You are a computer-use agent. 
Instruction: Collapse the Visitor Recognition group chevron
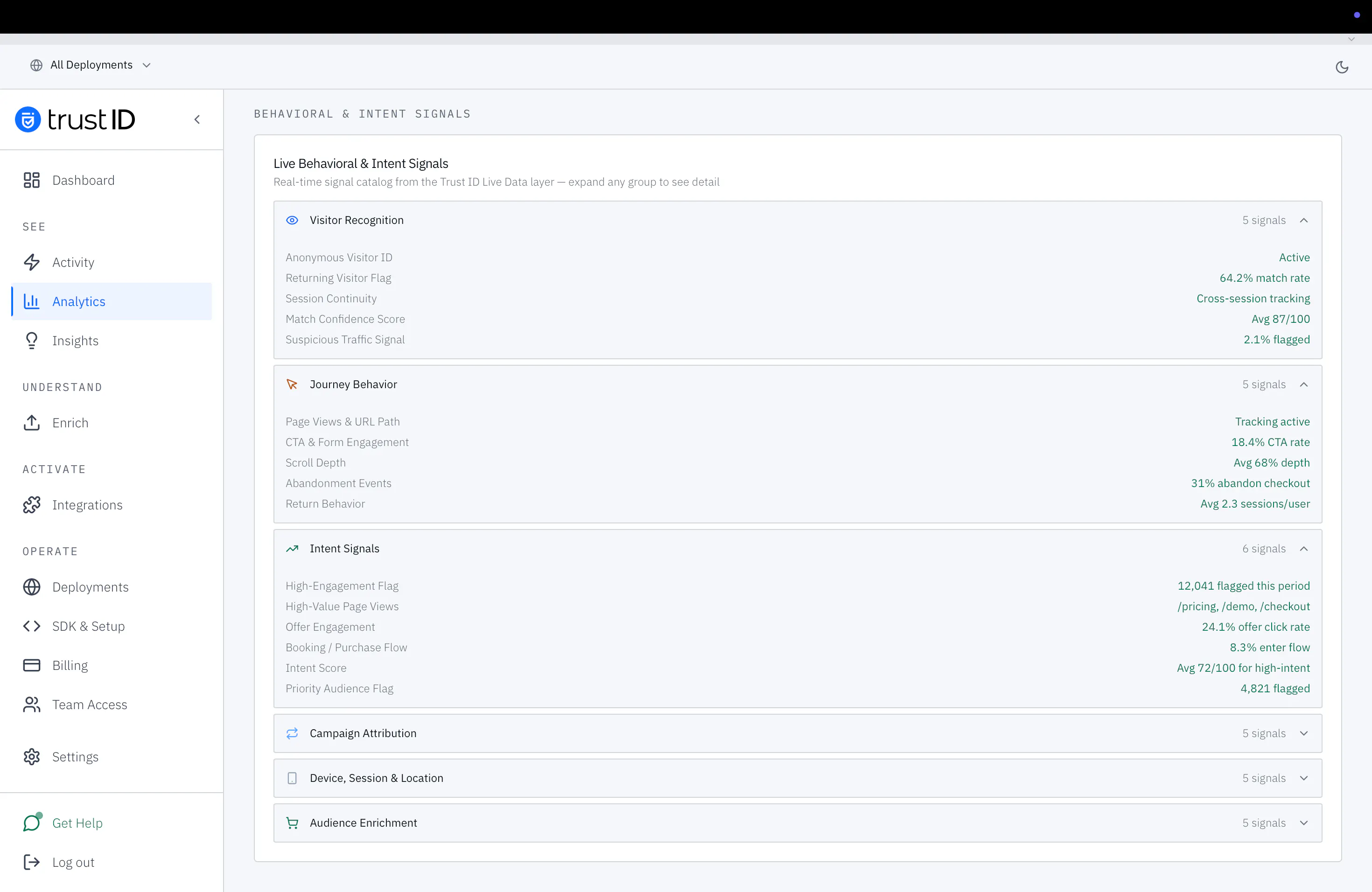(1304, 220)
